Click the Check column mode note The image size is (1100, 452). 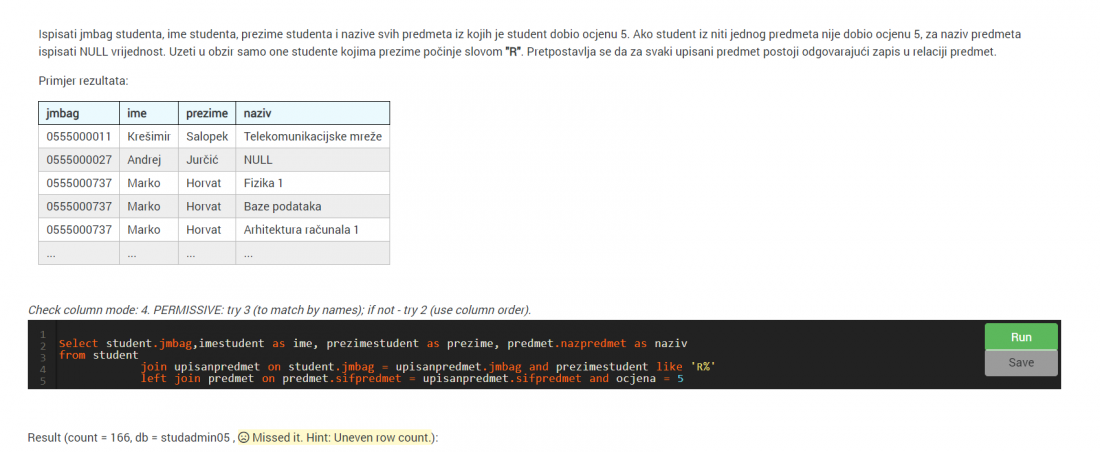(x=279, y=310)
